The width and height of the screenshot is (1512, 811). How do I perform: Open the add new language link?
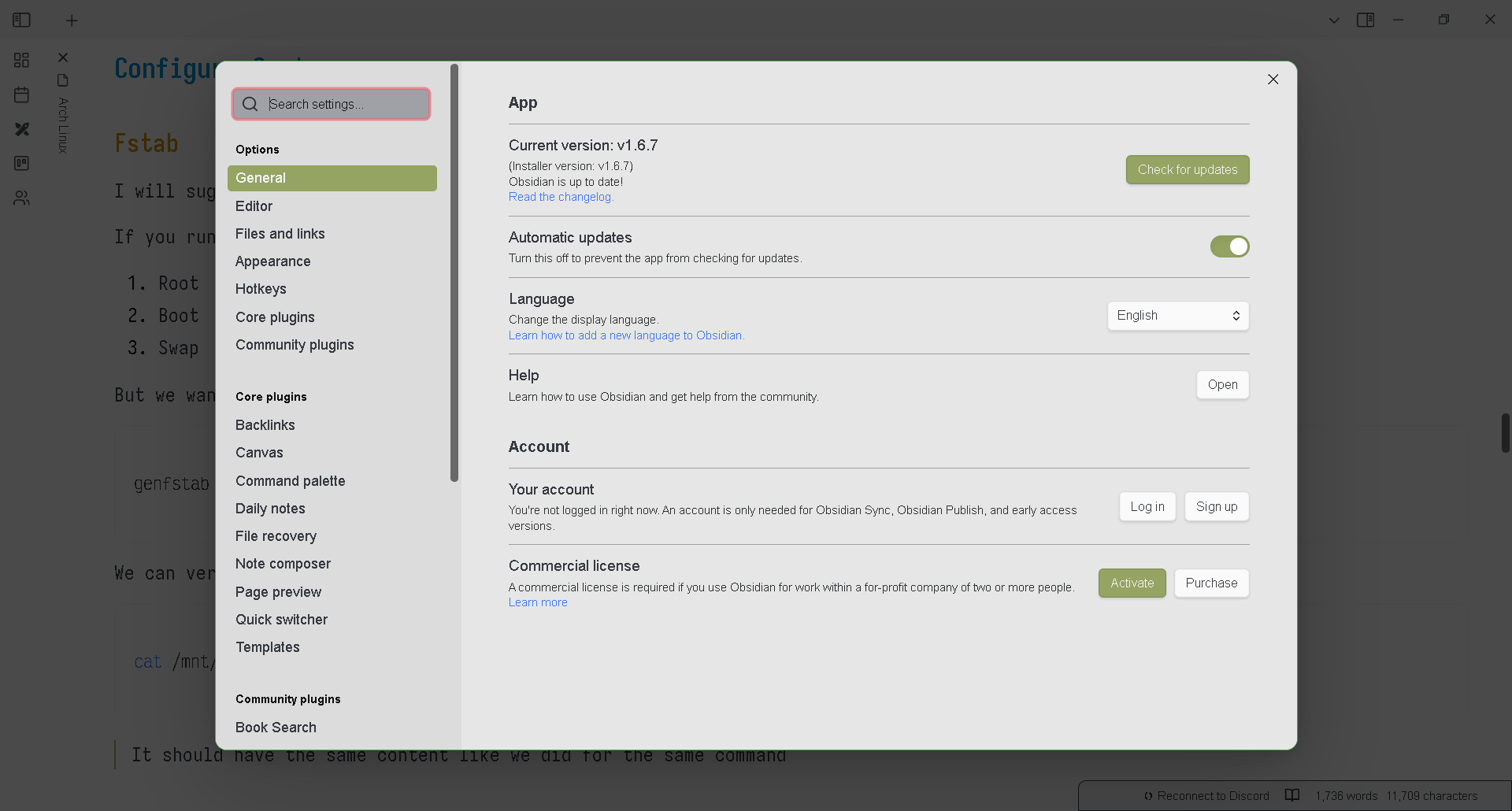[626, 335]
